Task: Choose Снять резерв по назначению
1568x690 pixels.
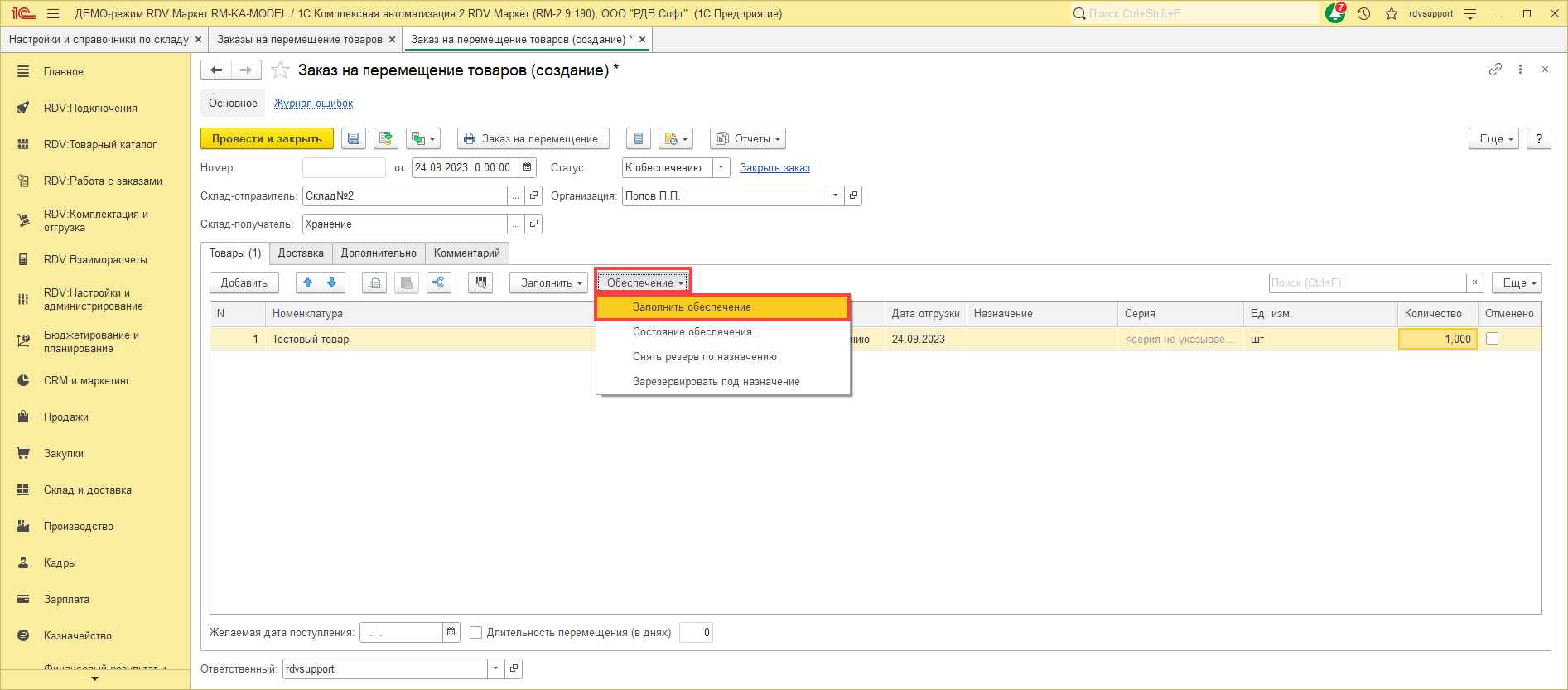Action: click(x=704, y=357)
